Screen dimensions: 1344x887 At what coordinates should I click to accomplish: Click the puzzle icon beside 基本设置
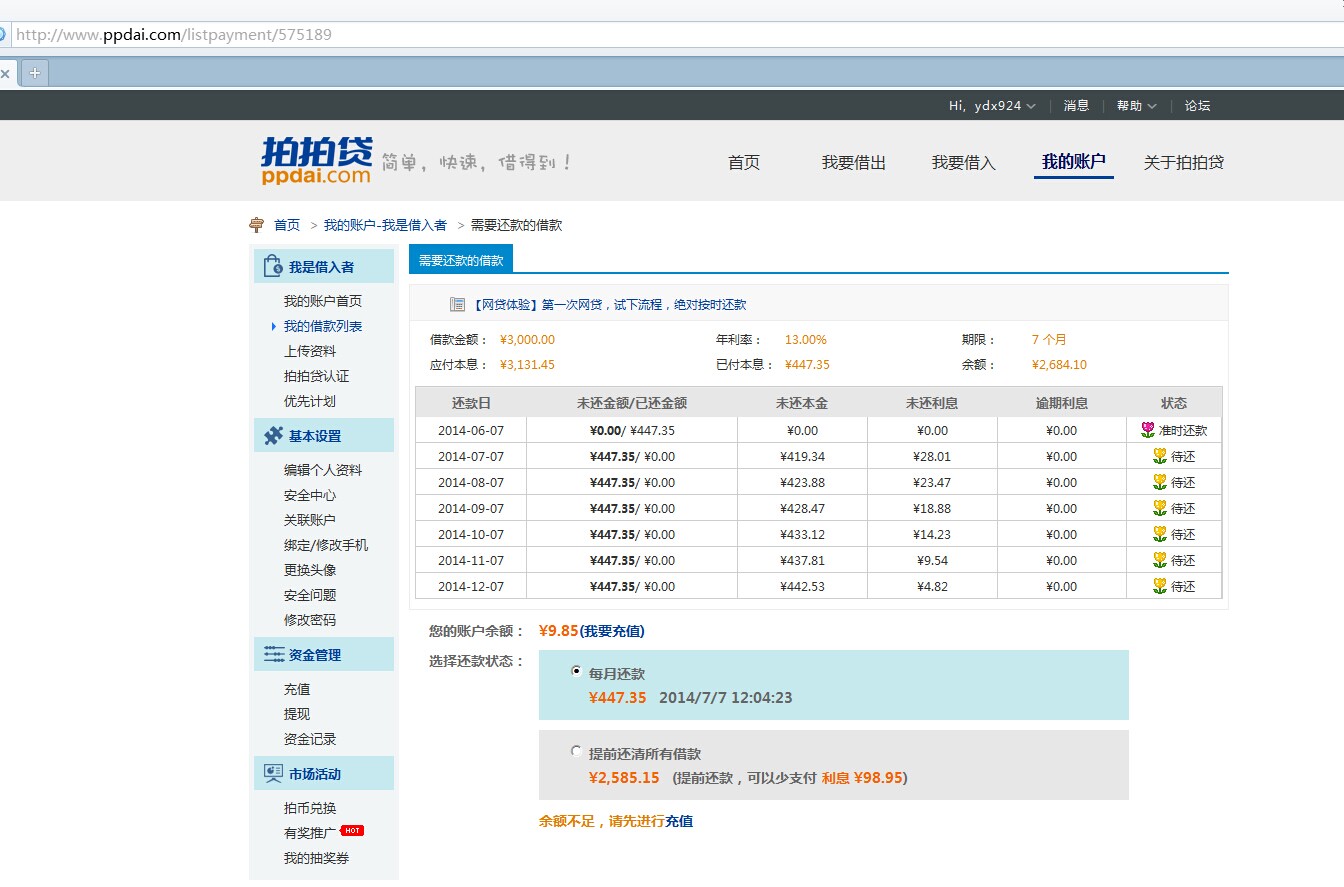(x=273, y=436)
